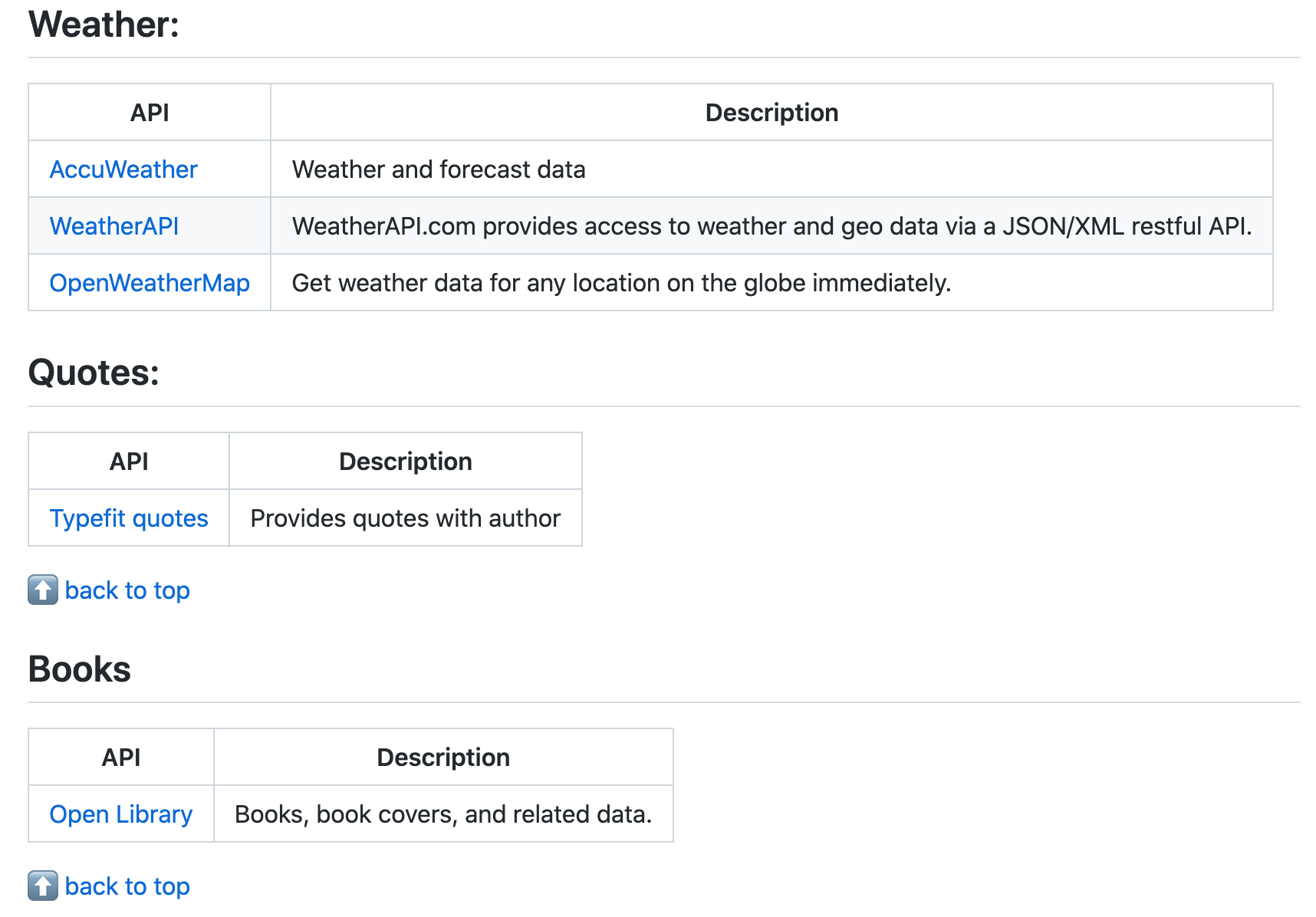This screenshot has height=917, width=1316.
Task: Open the WeatherAPI link
Action: 114,226
